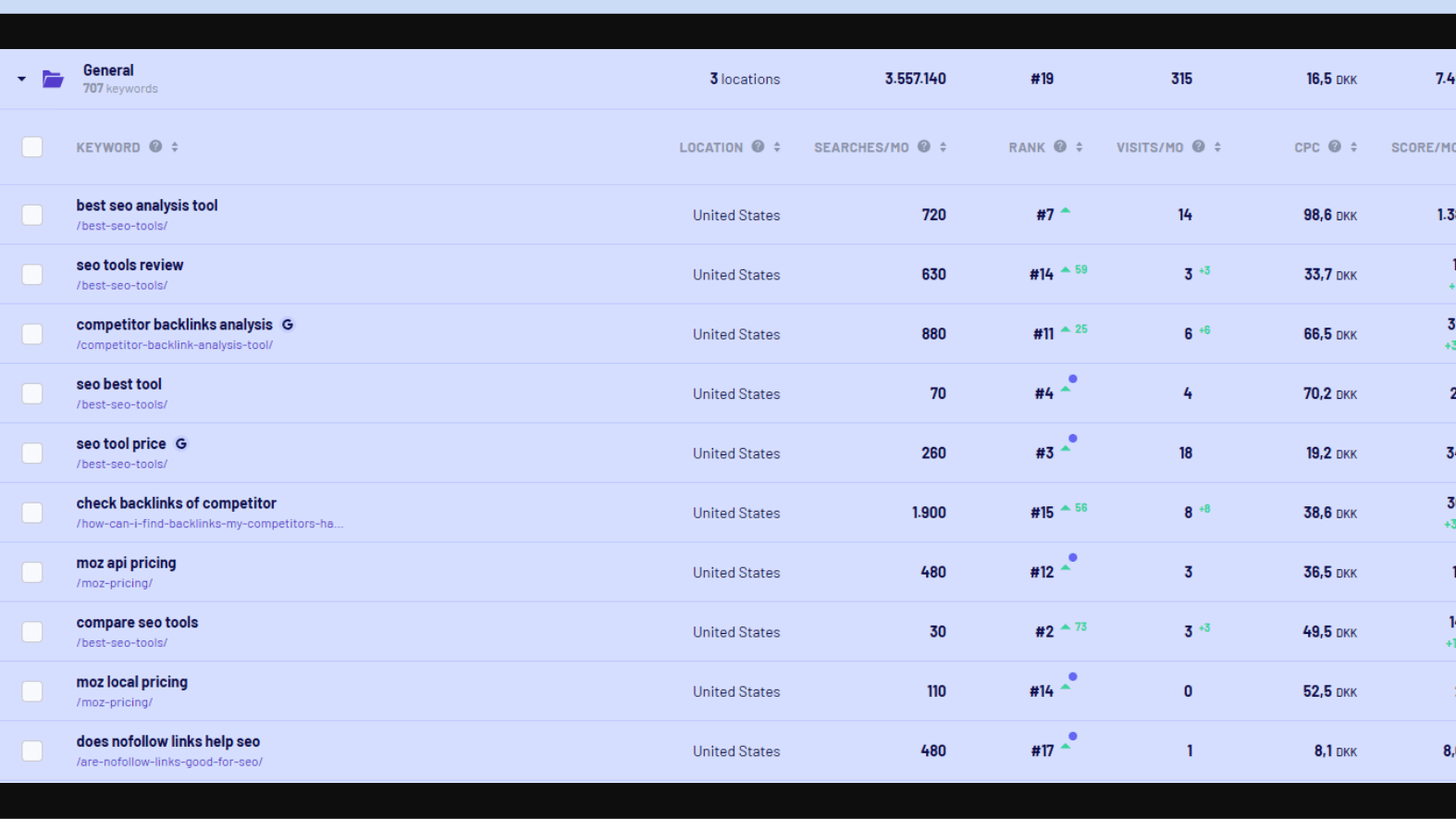Check the 'seo tools review' row

pyautogui.click(x=32, y=275)
